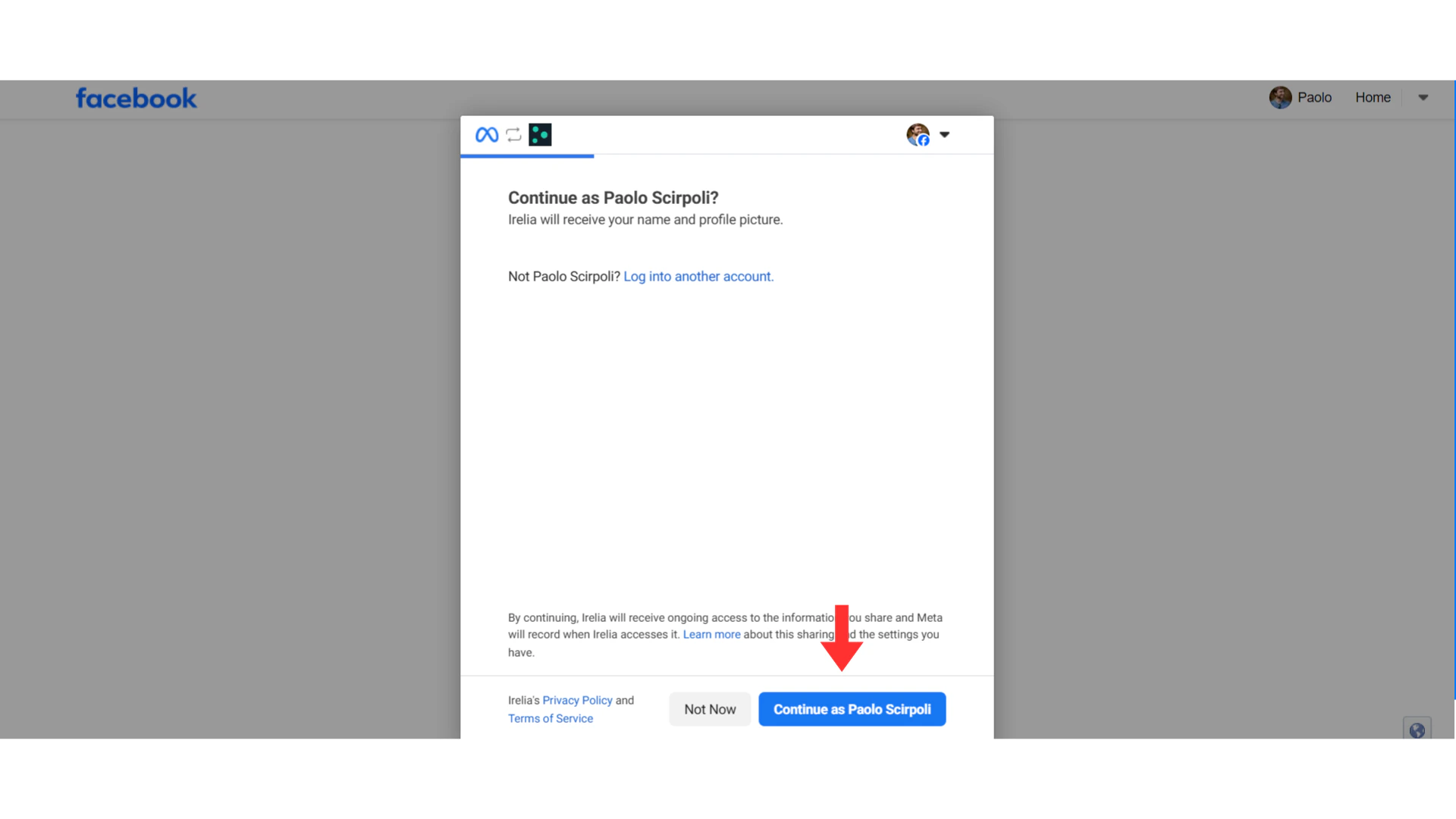Click Paolo's profile picture in the top bar
Image resolution: width=1456 pixels, height=819 pixels.
click(1279, 97)
